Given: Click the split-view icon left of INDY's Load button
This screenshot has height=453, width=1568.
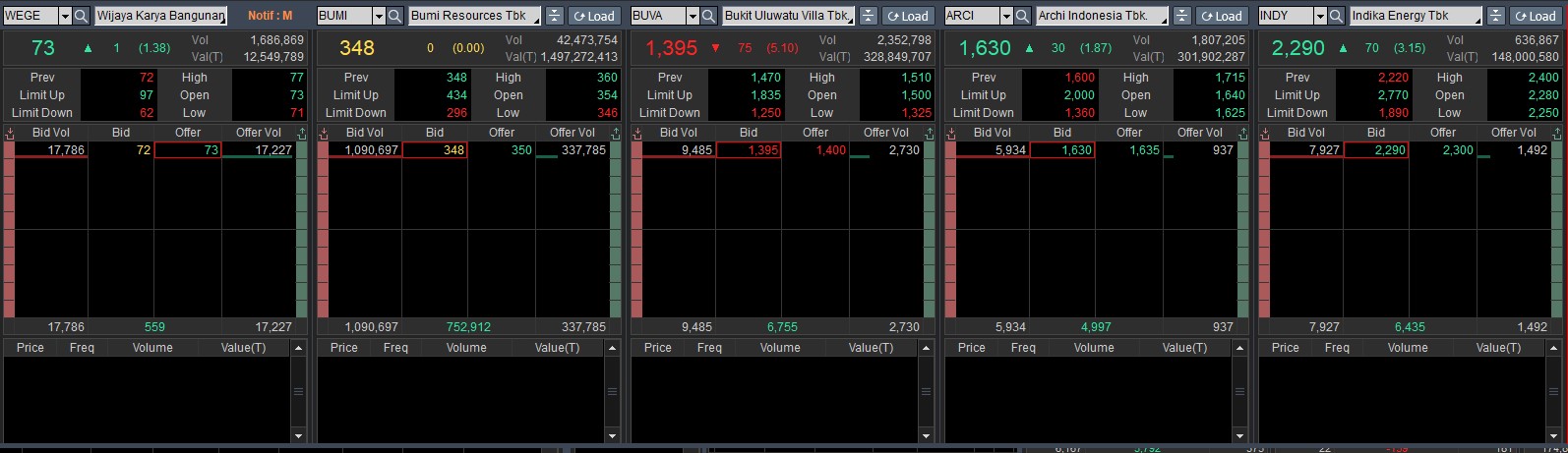Looking at the screenshot, I should click(x=1495, y=16).
